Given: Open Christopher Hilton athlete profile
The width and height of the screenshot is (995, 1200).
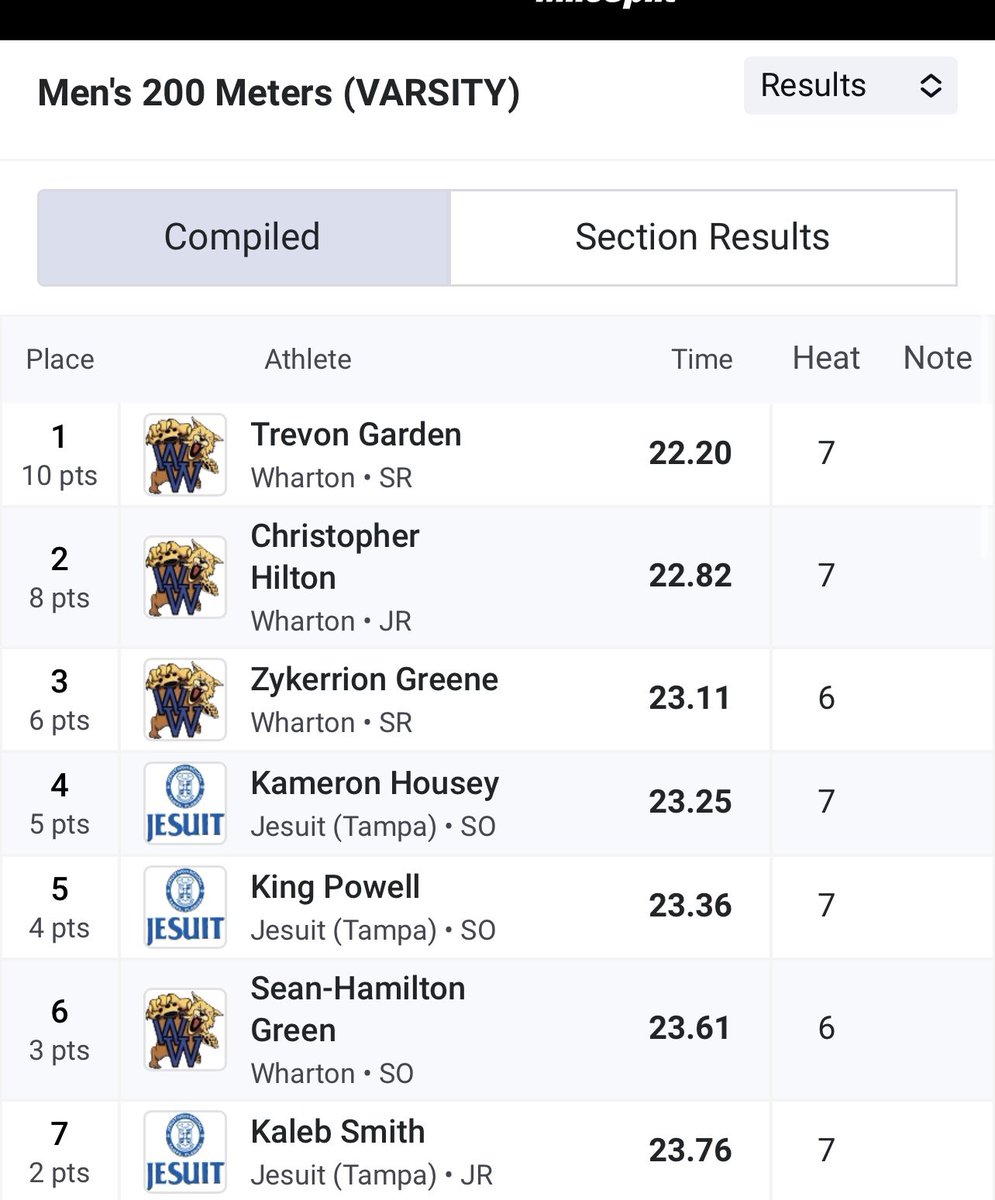Looking at the screenshot, I should (335, 557).
